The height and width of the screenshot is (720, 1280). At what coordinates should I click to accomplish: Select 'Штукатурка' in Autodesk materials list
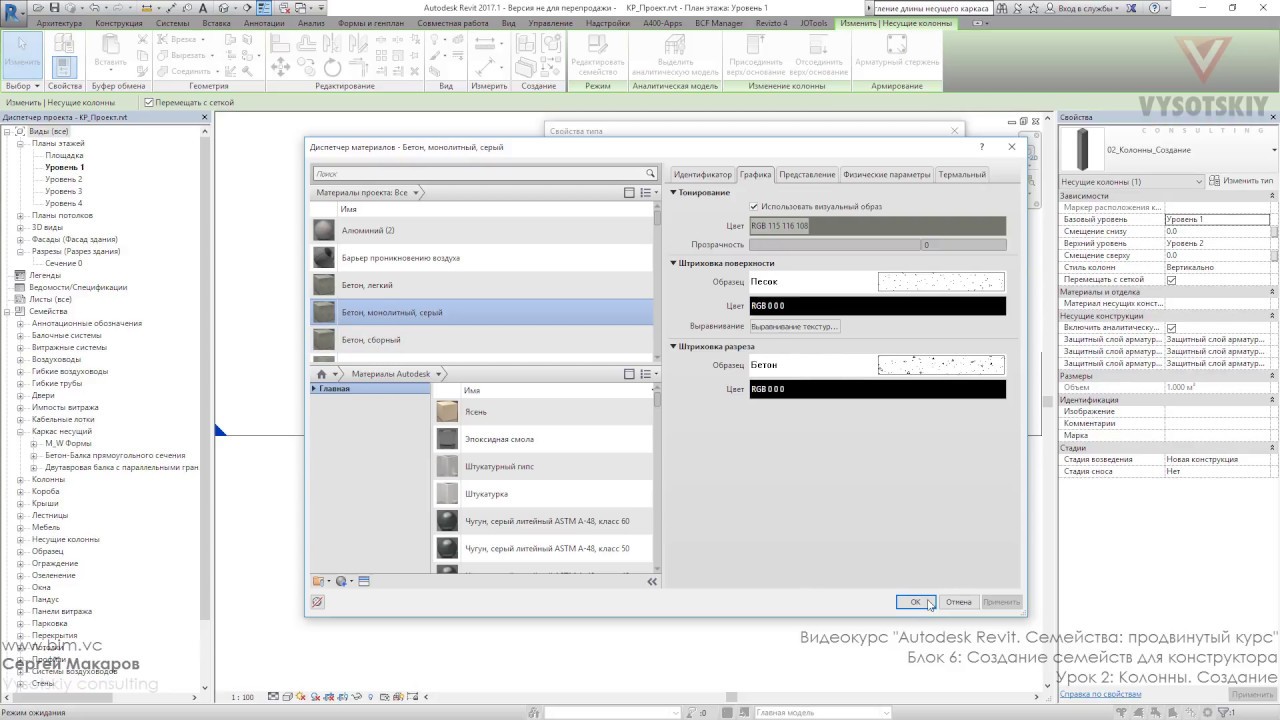pos(543,494)
